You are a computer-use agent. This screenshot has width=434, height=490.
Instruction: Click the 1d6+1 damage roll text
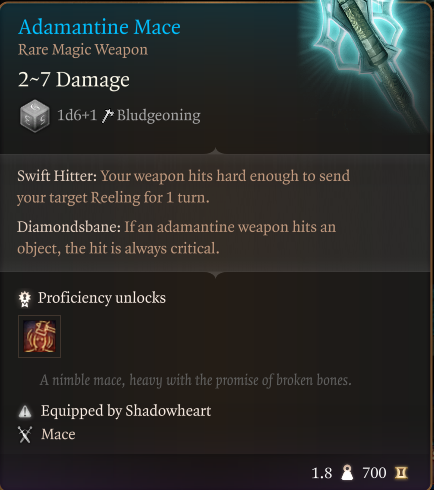77,115
